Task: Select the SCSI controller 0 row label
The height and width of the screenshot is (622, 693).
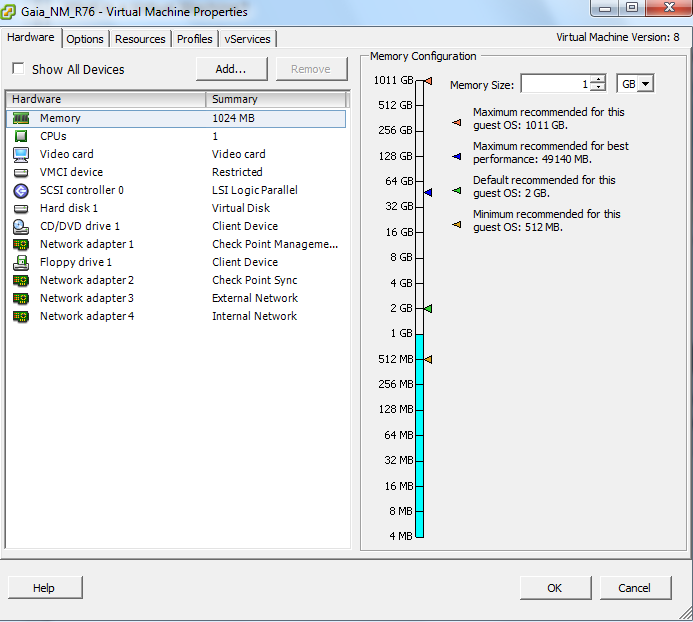Action: click(82, 191)
